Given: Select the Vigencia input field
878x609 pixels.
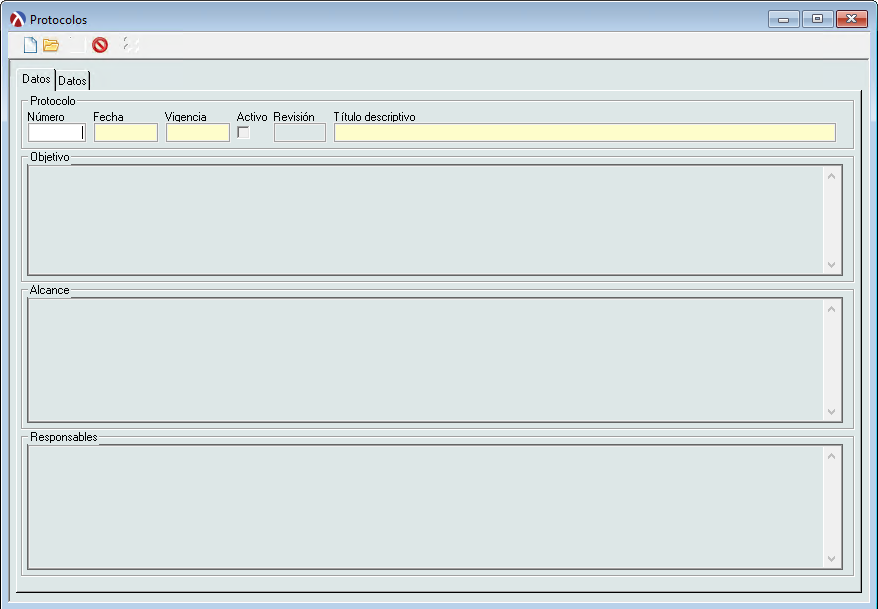Looking at the screenshot, I should pos(197,132).
